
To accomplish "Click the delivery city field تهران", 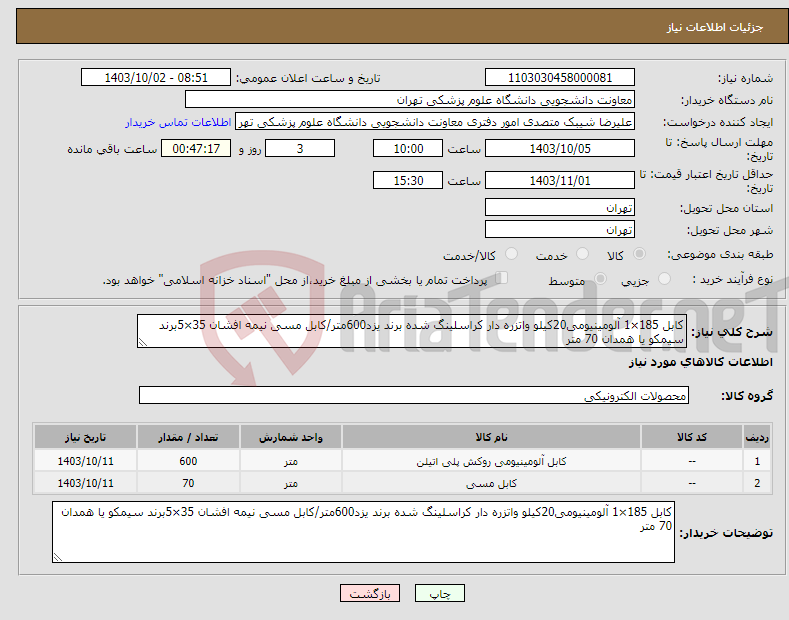I will 560,229.
